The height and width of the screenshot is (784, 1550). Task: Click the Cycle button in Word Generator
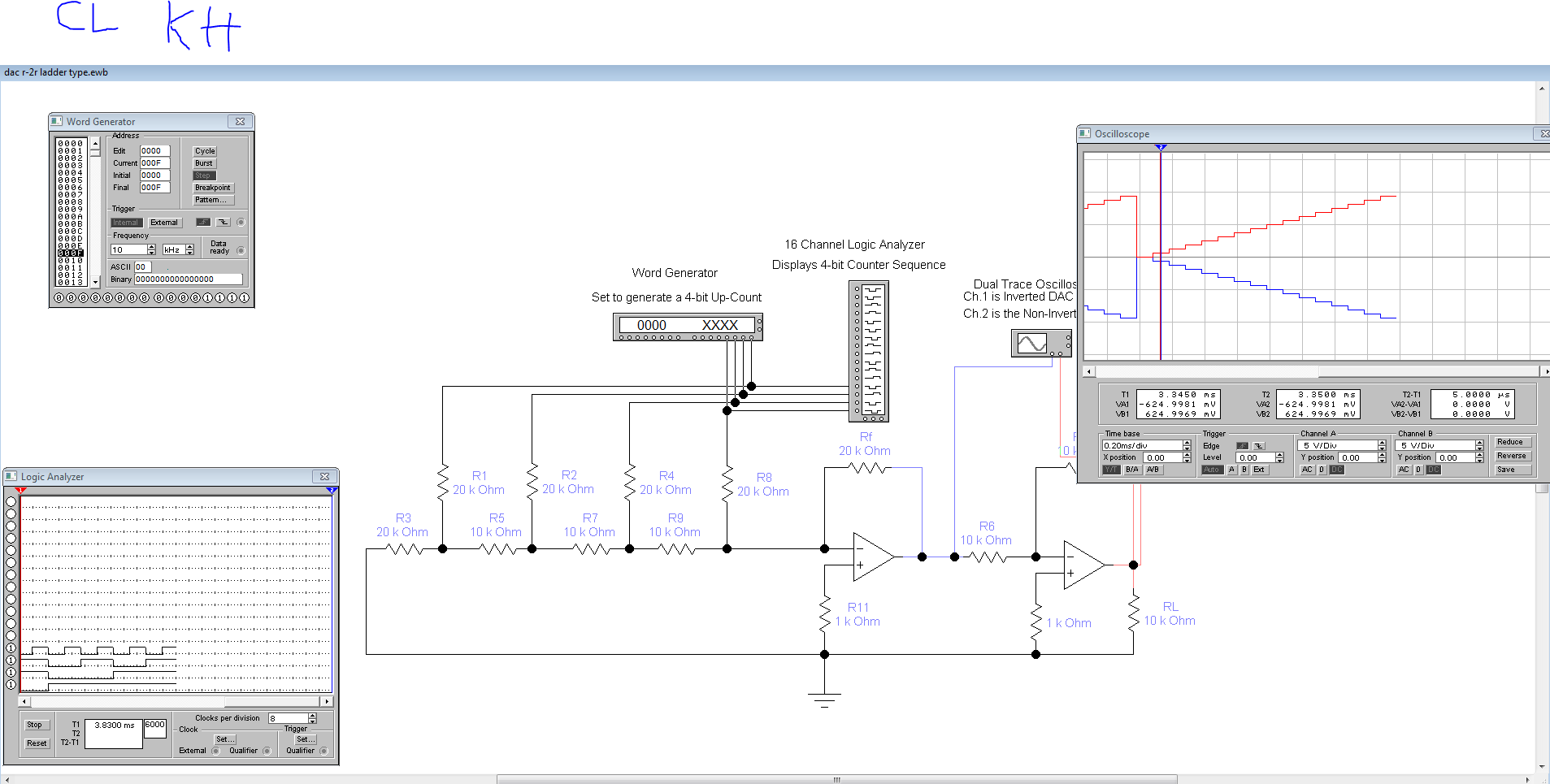205,151
